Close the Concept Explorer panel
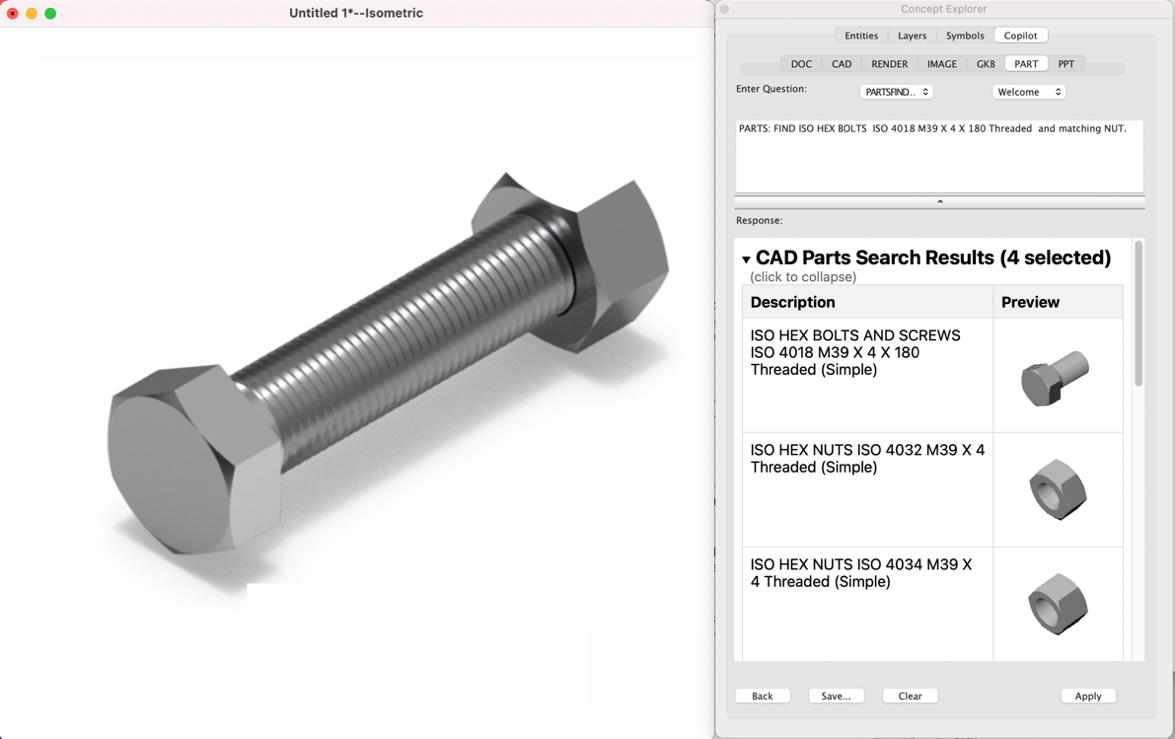This screenshot has width=1175, height=739. tap(725, 10)
